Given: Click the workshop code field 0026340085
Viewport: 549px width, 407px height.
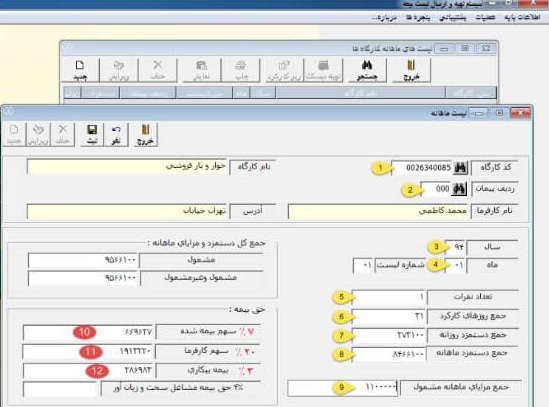Looking at the screenshot, I should tap(422, 168).
